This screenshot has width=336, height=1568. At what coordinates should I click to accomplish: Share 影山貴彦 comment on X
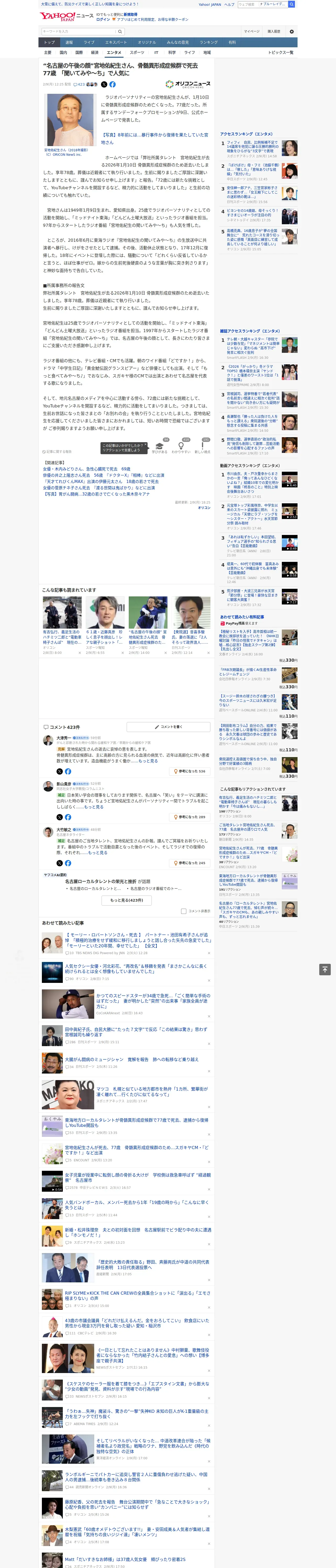pyautogui.click(x=60, y=817)
